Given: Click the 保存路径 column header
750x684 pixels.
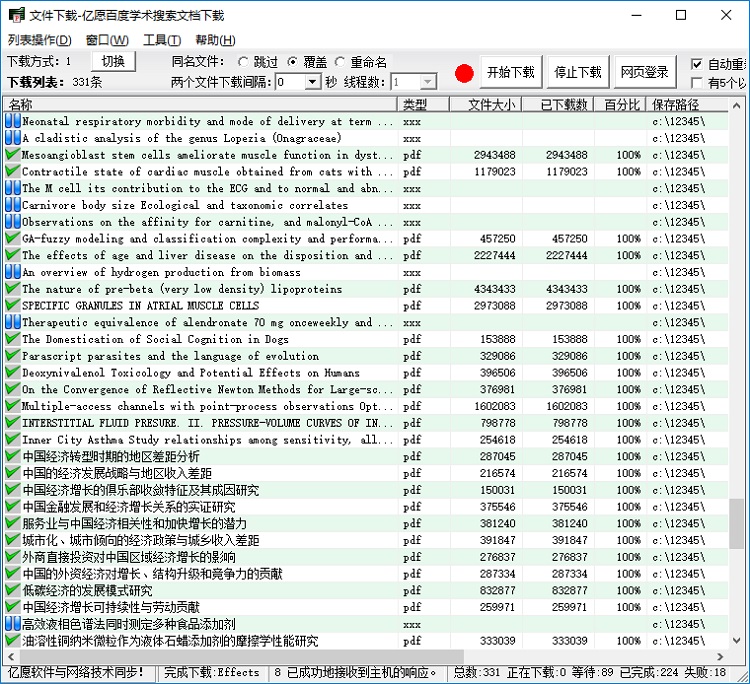Looking at the screenshot, I should click(688, 104).
